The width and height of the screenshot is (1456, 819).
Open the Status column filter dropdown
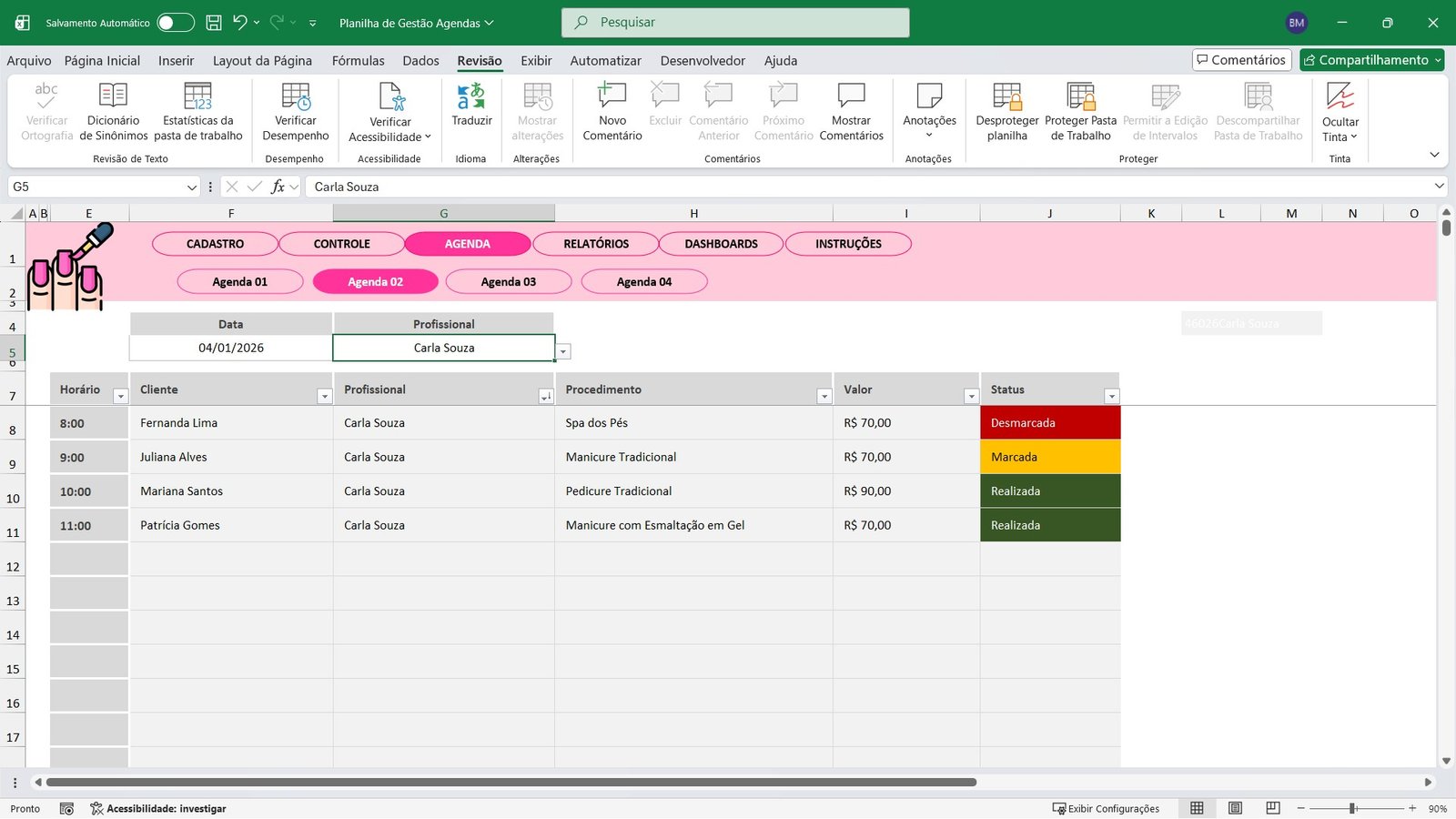[1111, 396]
